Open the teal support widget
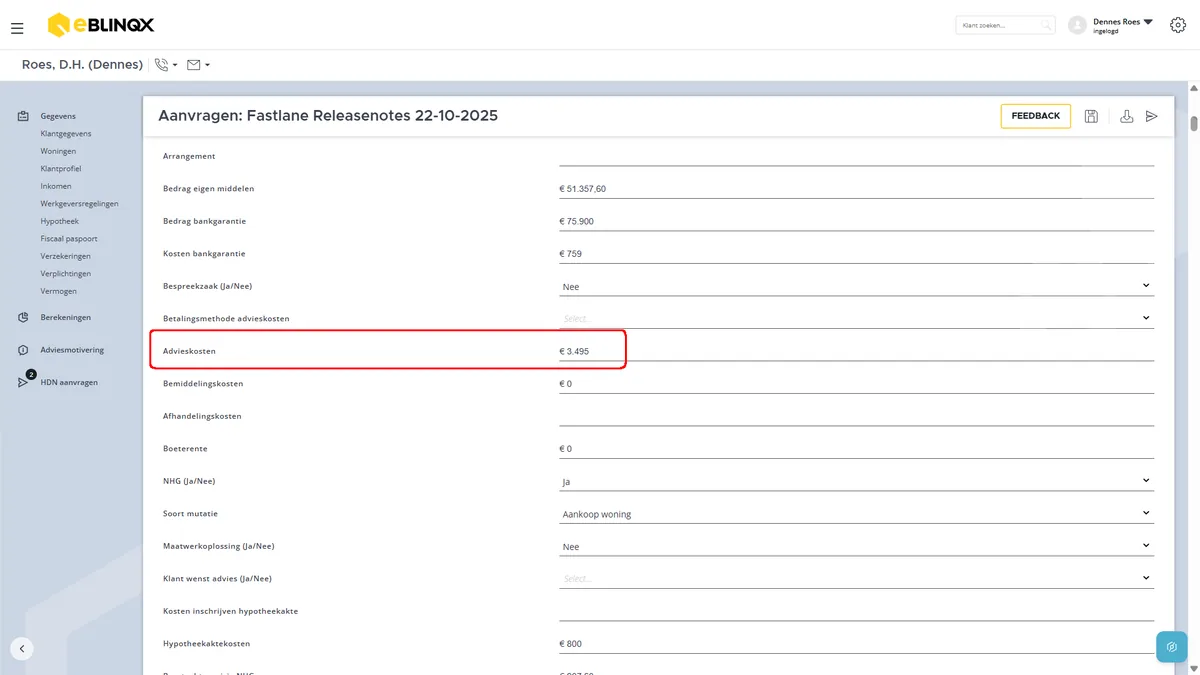Screen dimensions: 1200x675 point(1171,647)
